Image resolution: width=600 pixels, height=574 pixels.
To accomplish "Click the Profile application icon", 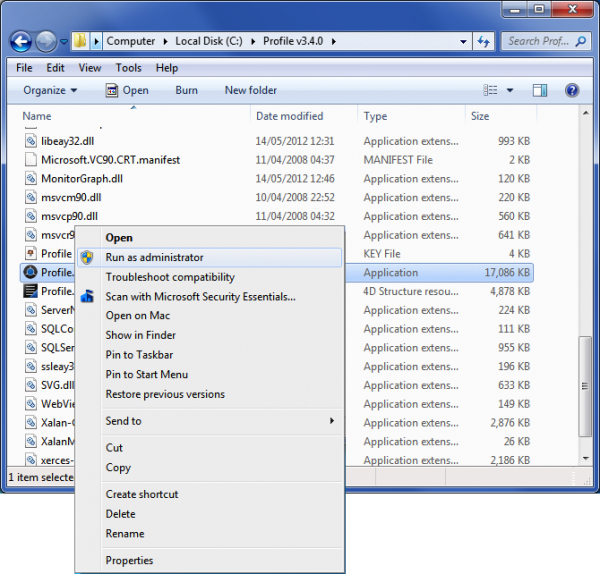I will point(30,272).
